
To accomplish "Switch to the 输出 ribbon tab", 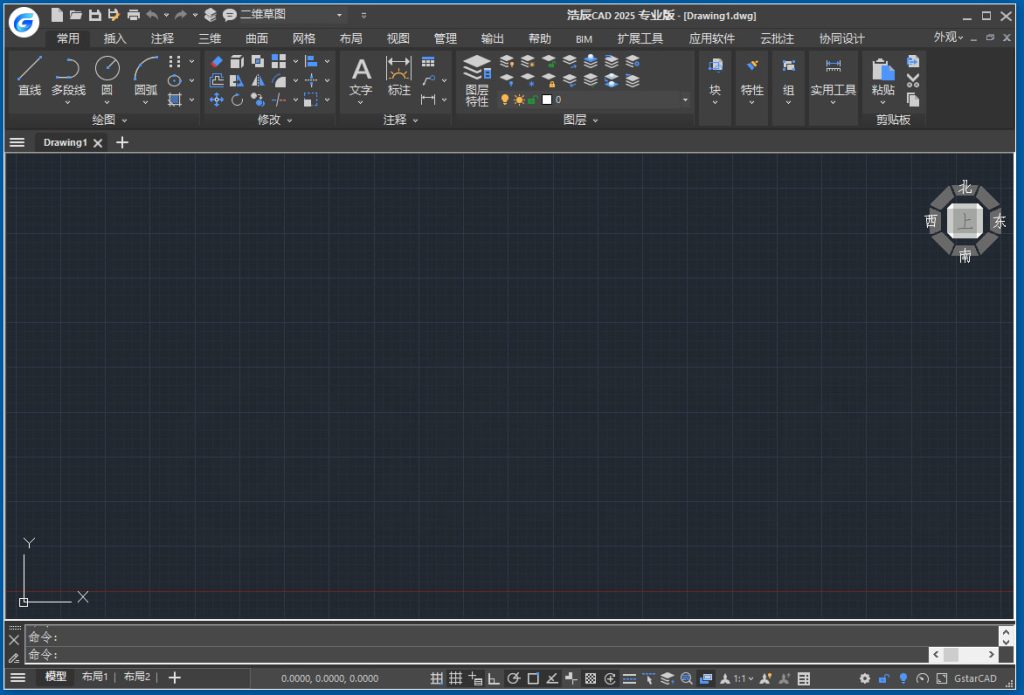I will tap(492, 39).
